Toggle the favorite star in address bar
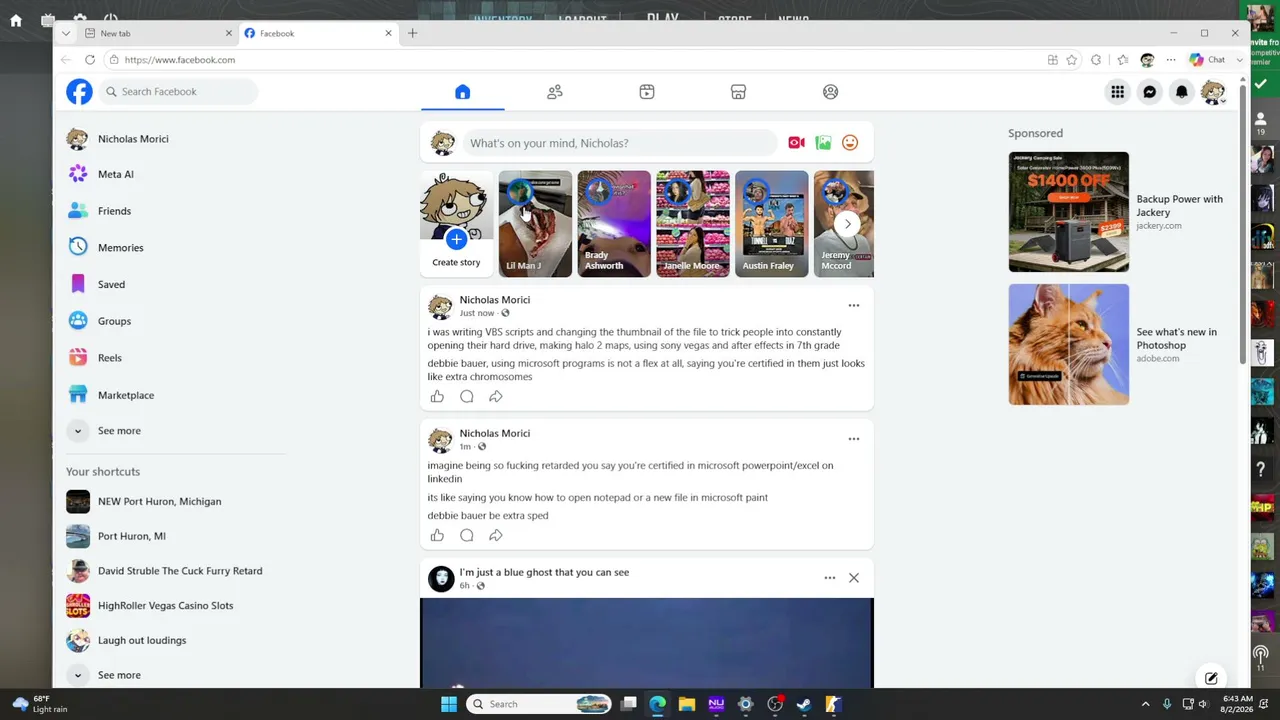 (1072, 60)
